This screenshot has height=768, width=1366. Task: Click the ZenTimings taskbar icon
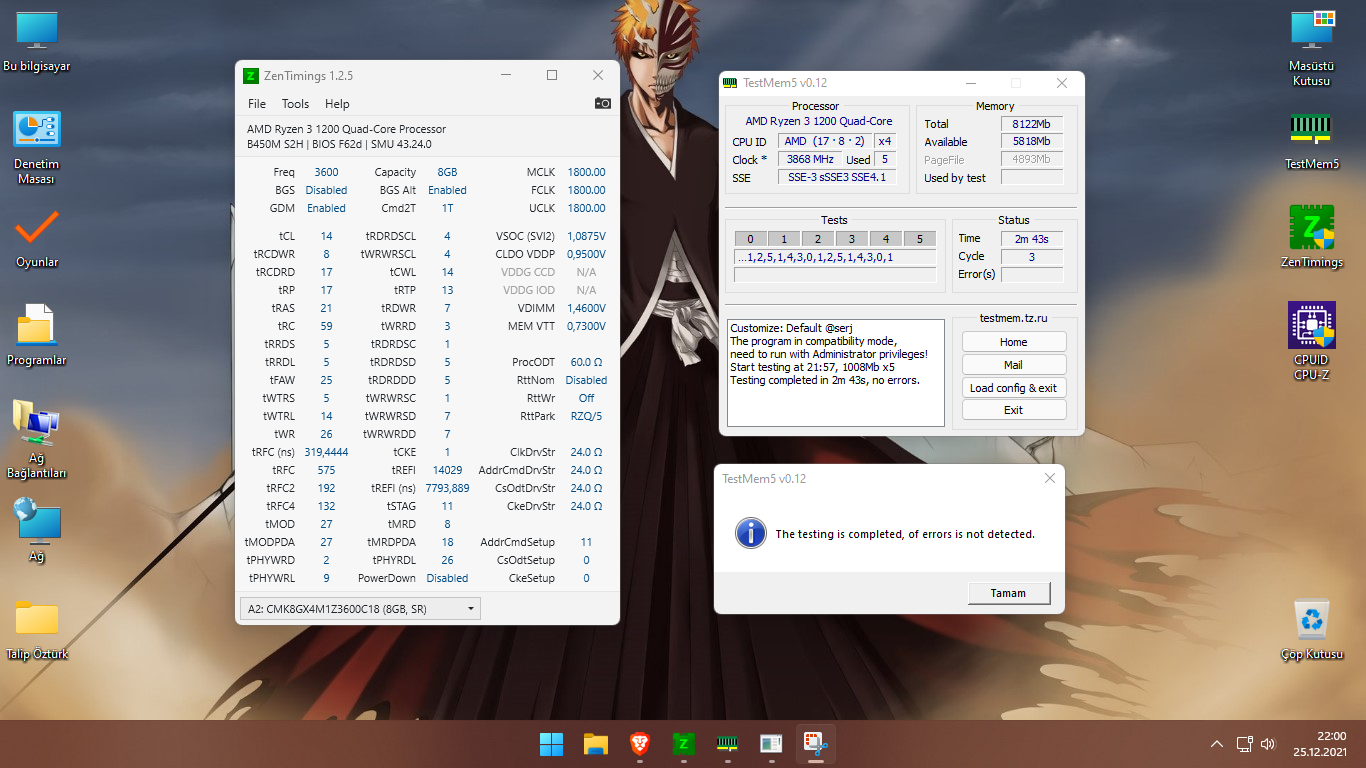point(684,744)
